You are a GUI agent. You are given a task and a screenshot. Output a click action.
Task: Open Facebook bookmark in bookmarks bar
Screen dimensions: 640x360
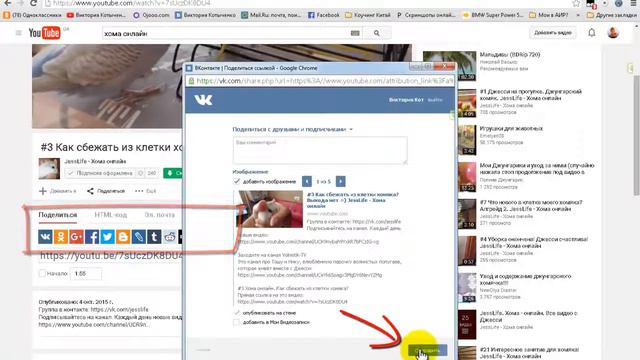(324, 15)
